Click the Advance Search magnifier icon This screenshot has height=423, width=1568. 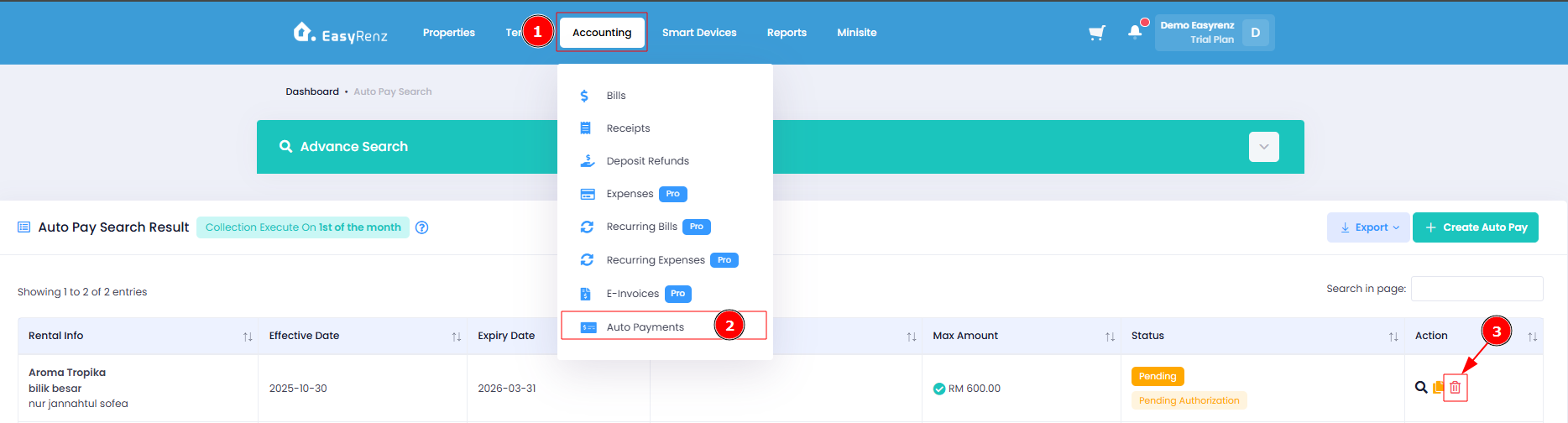pyautogui.click(x=286, y=146)
